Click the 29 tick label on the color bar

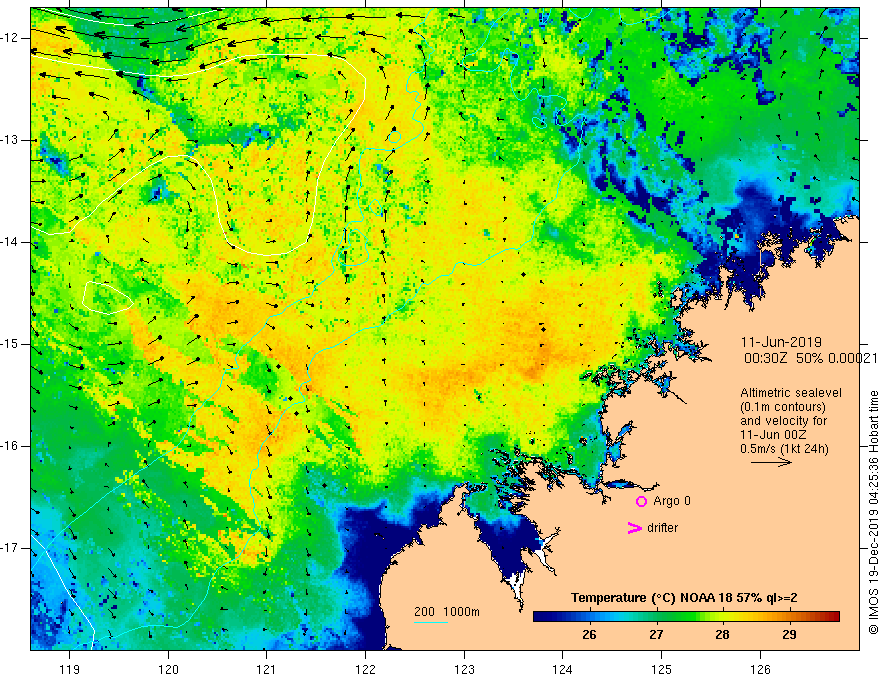click(789, 635)
